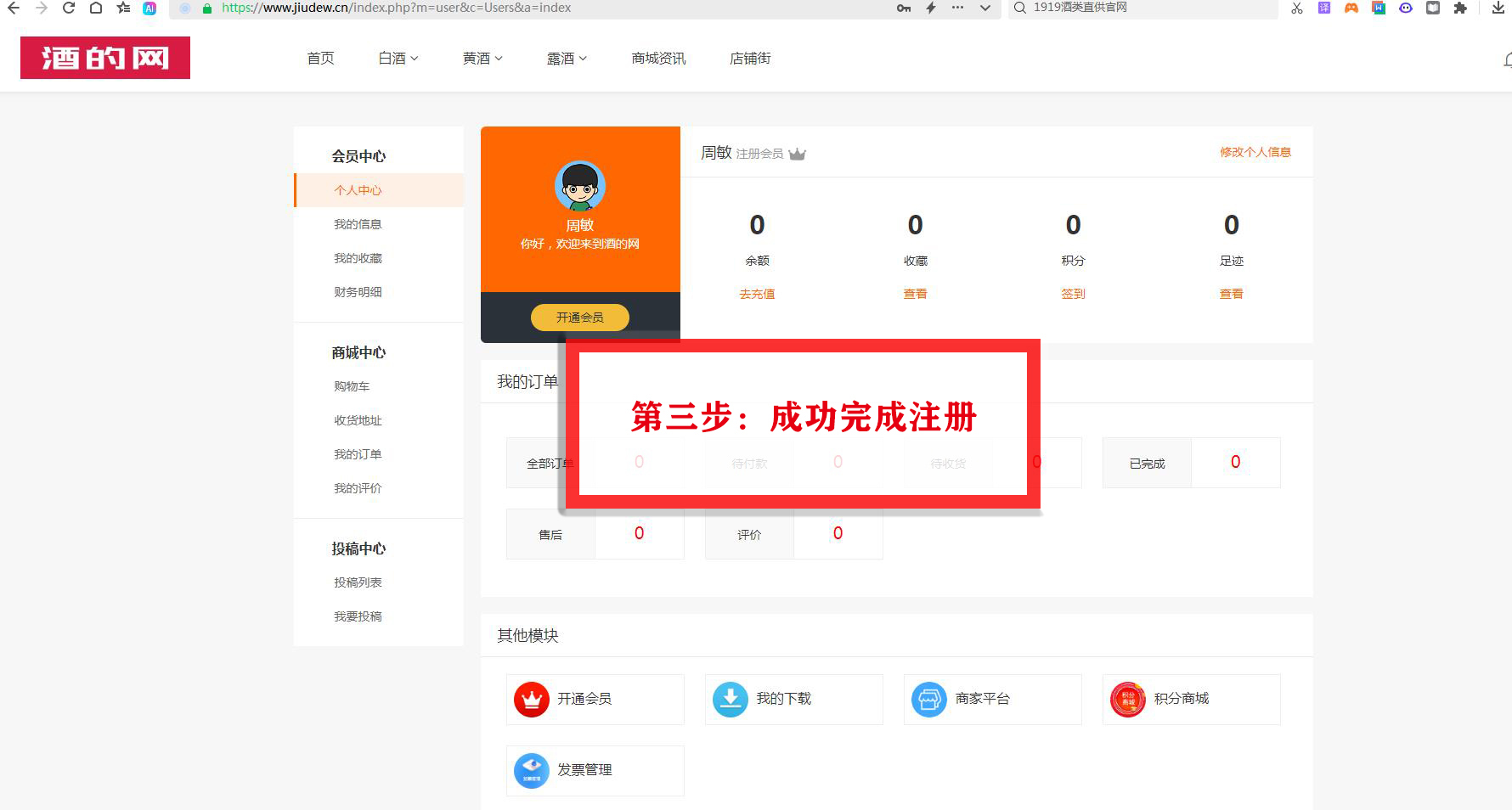This screenshot has width=1512, height=810.
Task: Open the reader book extension icon
Action: pyautogui.click(x=1433, y=8)
